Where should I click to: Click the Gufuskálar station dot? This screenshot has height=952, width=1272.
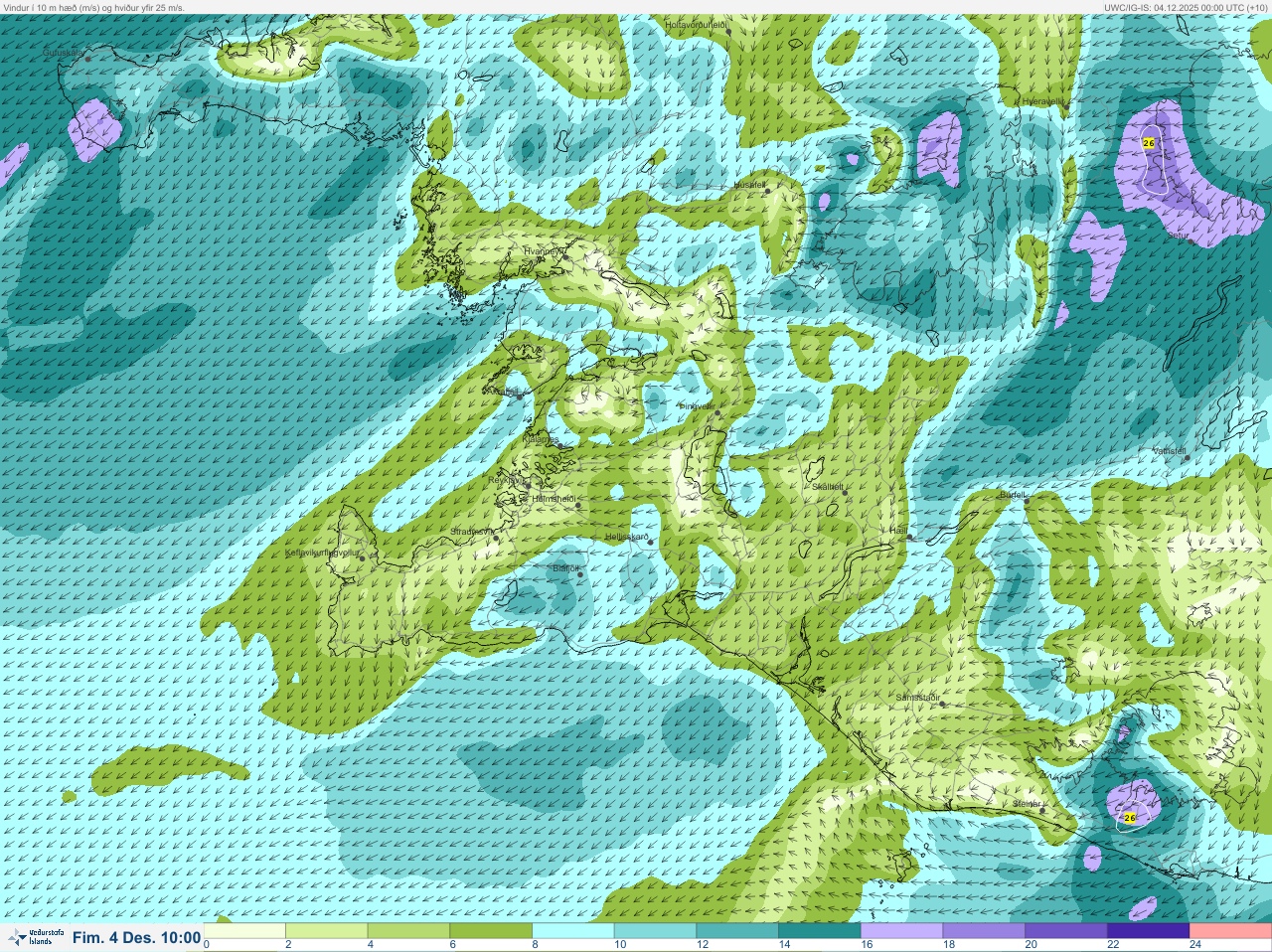click(x=87, y=59)
